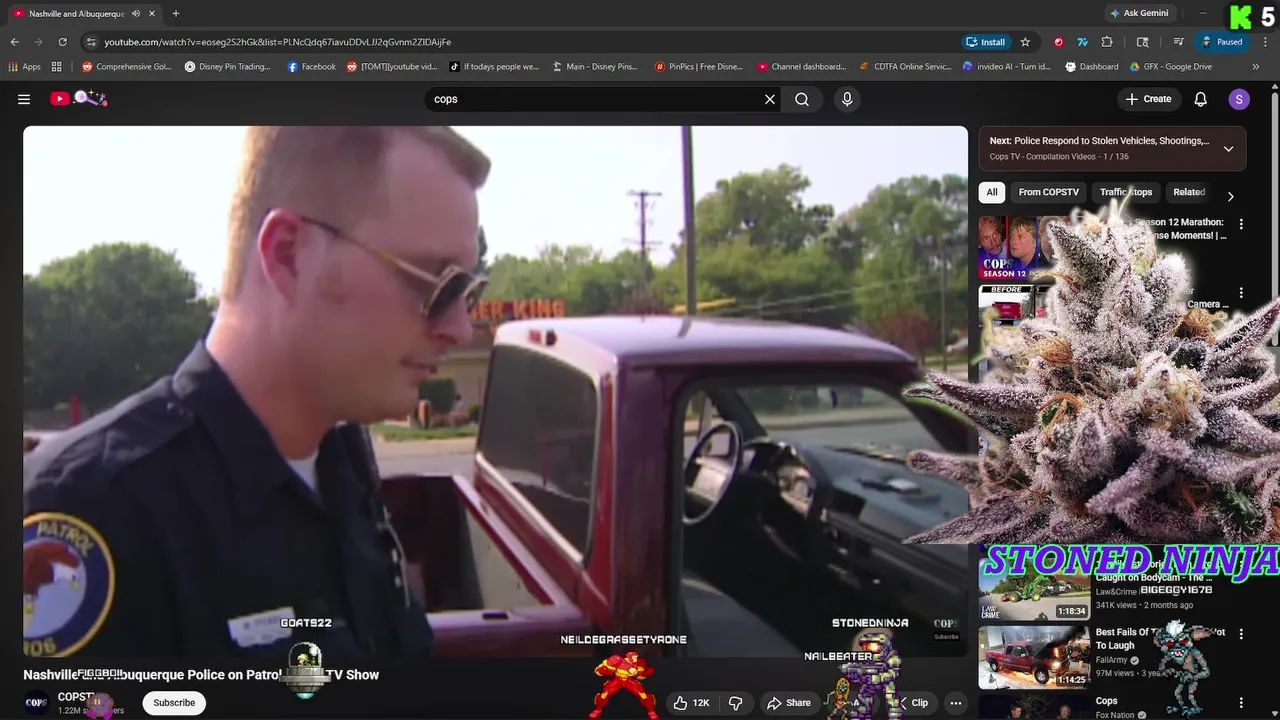Open the account avatar S menu
The height and width of the screenshot is (720, 1280).
coord(1239,99)
